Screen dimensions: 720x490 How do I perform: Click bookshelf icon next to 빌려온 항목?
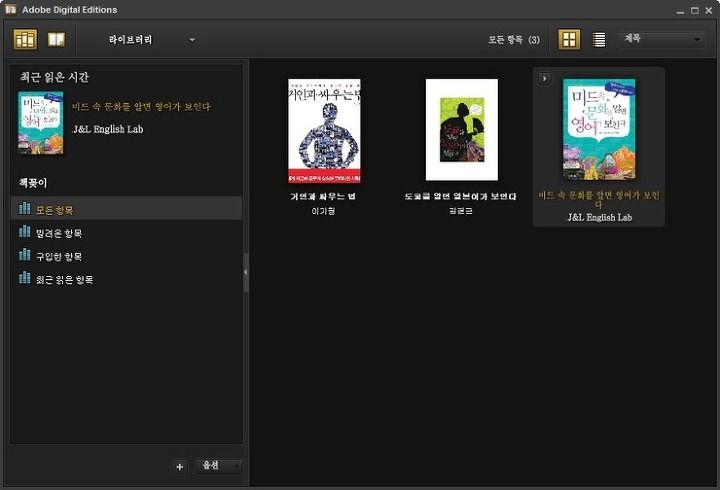24,231
